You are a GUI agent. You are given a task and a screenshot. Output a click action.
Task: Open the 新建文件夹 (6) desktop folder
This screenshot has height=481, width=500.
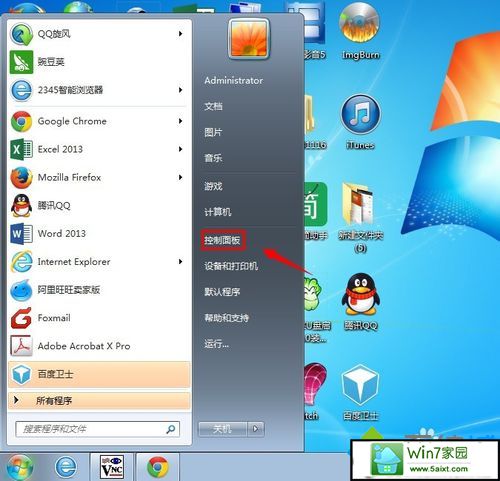point(361,217)
